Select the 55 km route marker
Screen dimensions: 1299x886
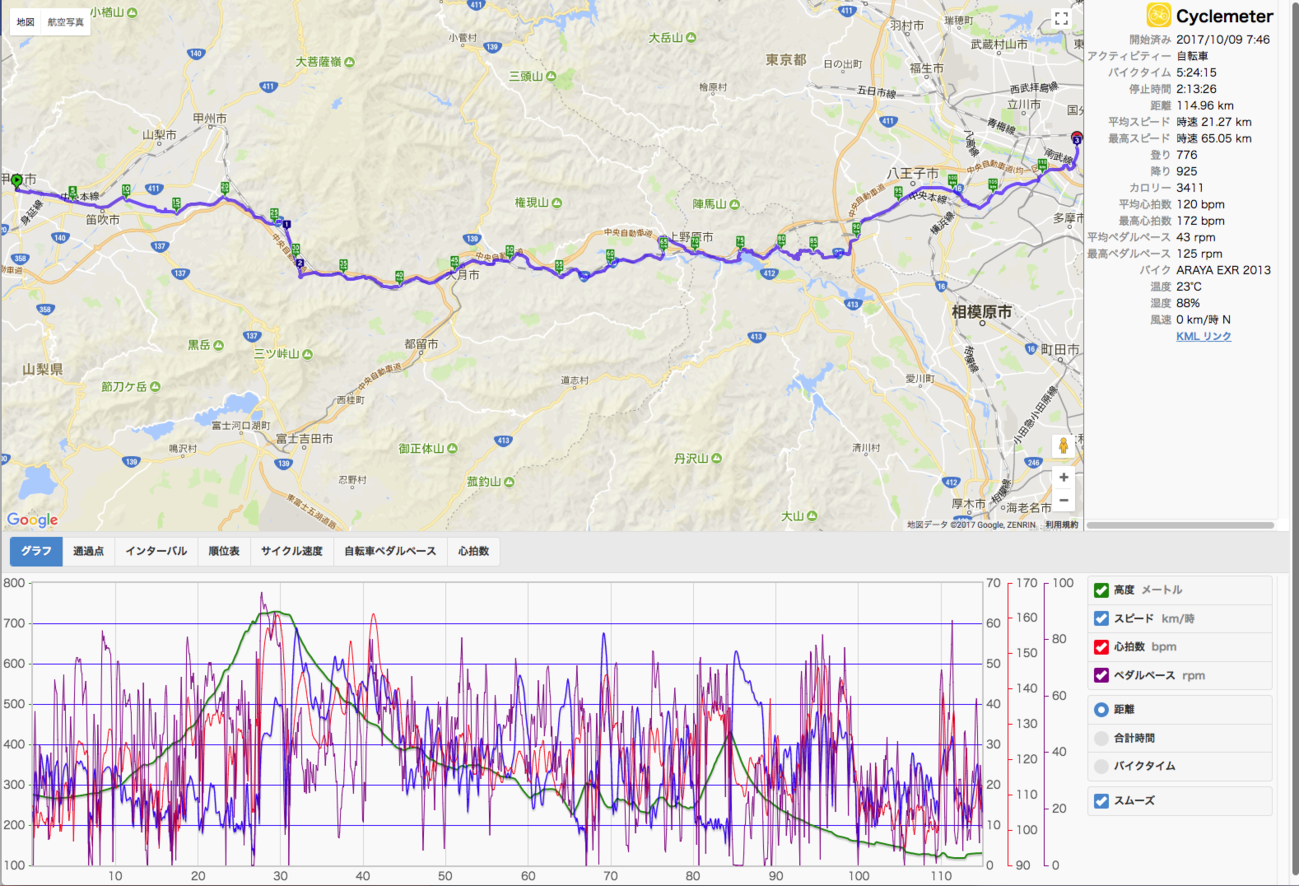pyautogui.click(x=559, y=264)
